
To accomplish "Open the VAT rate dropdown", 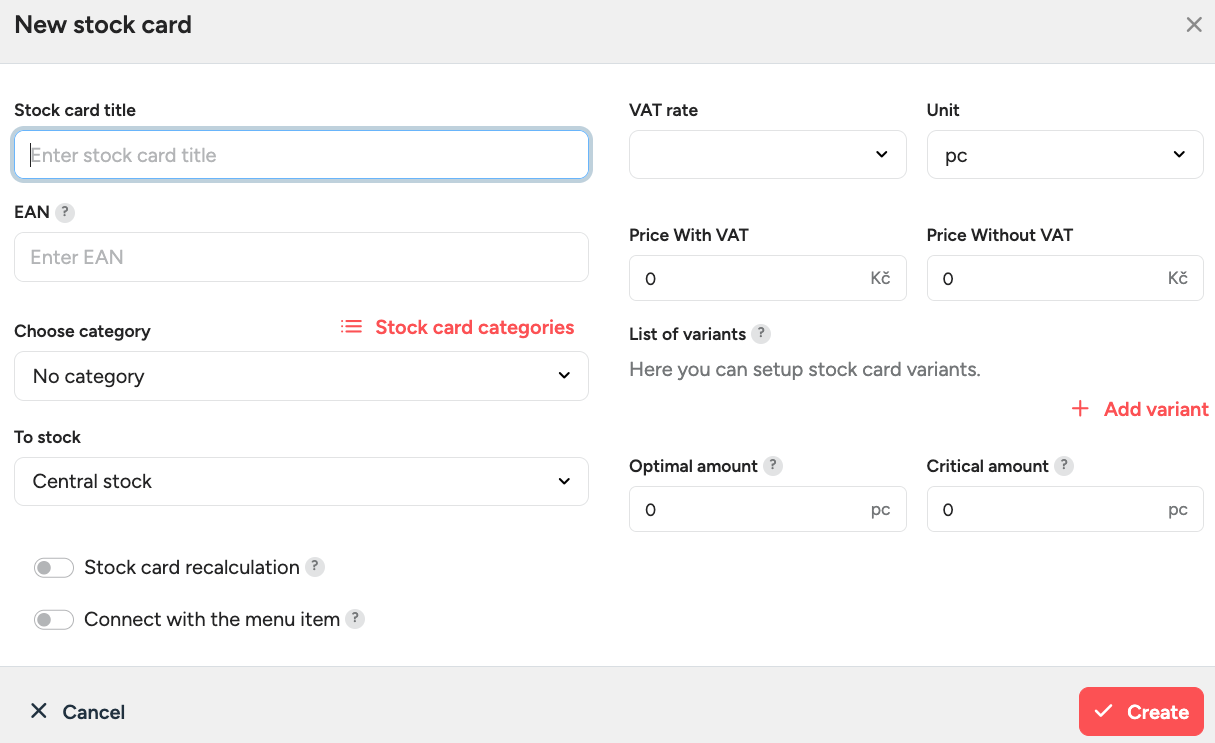I will [767, 155].
